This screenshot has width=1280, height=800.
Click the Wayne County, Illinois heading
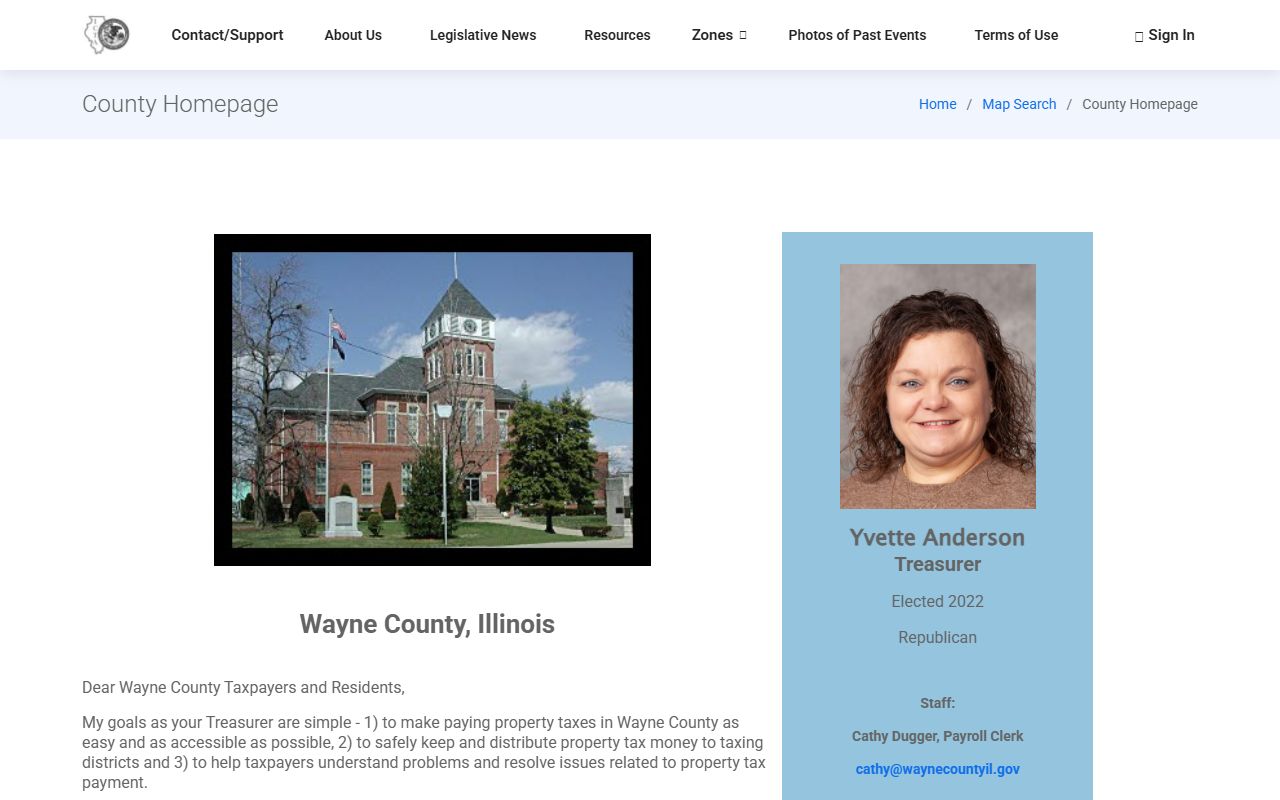coord(427,624)
